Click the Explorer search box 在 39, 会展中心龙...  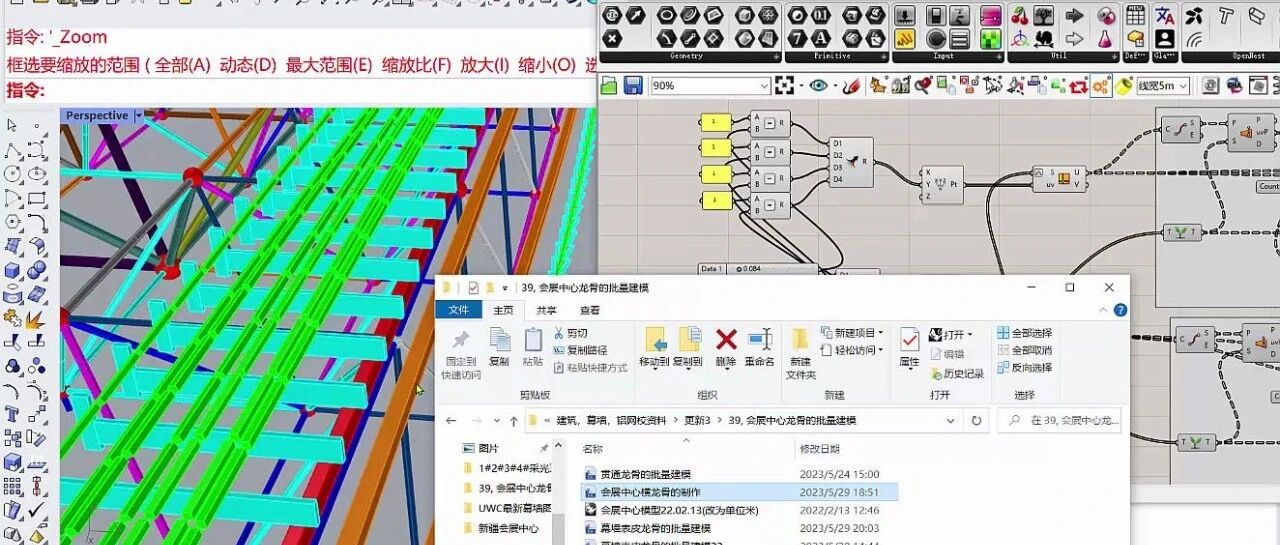pyautogui.click(x=1059, y=421)
